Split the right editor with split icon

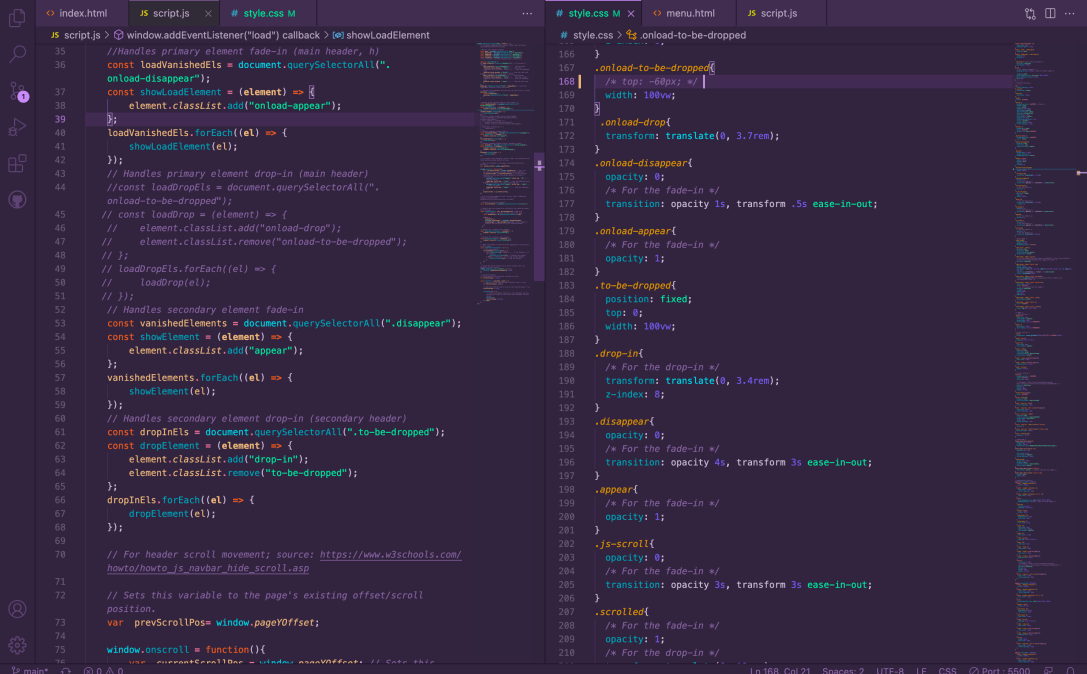[1050, 13]
